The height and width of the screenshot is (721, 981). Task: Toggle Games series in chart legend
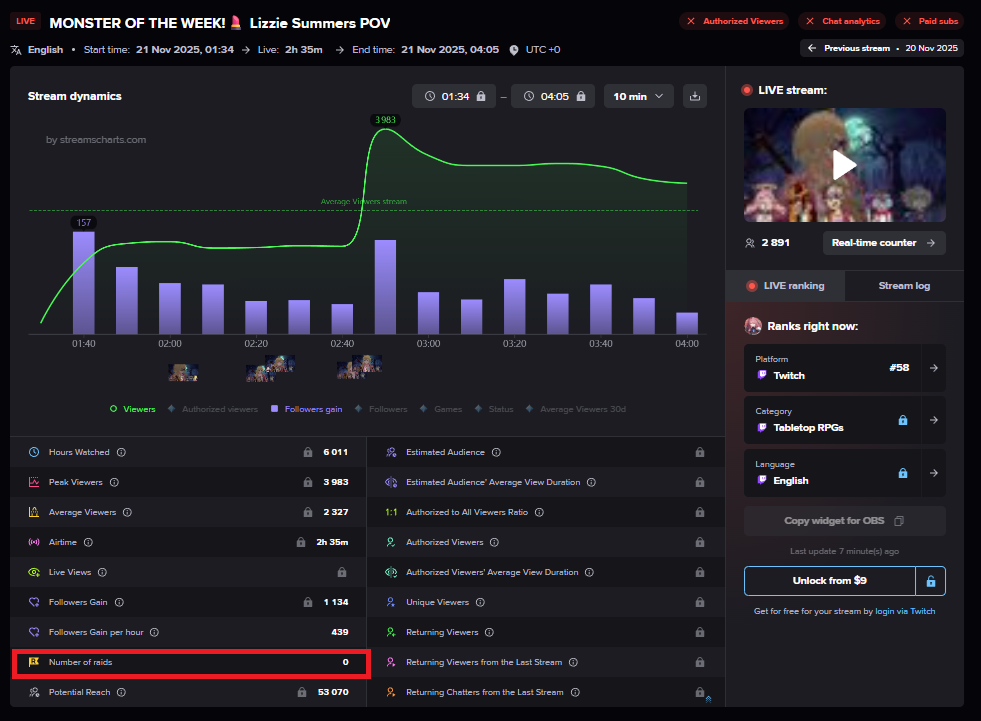[441, 409]
